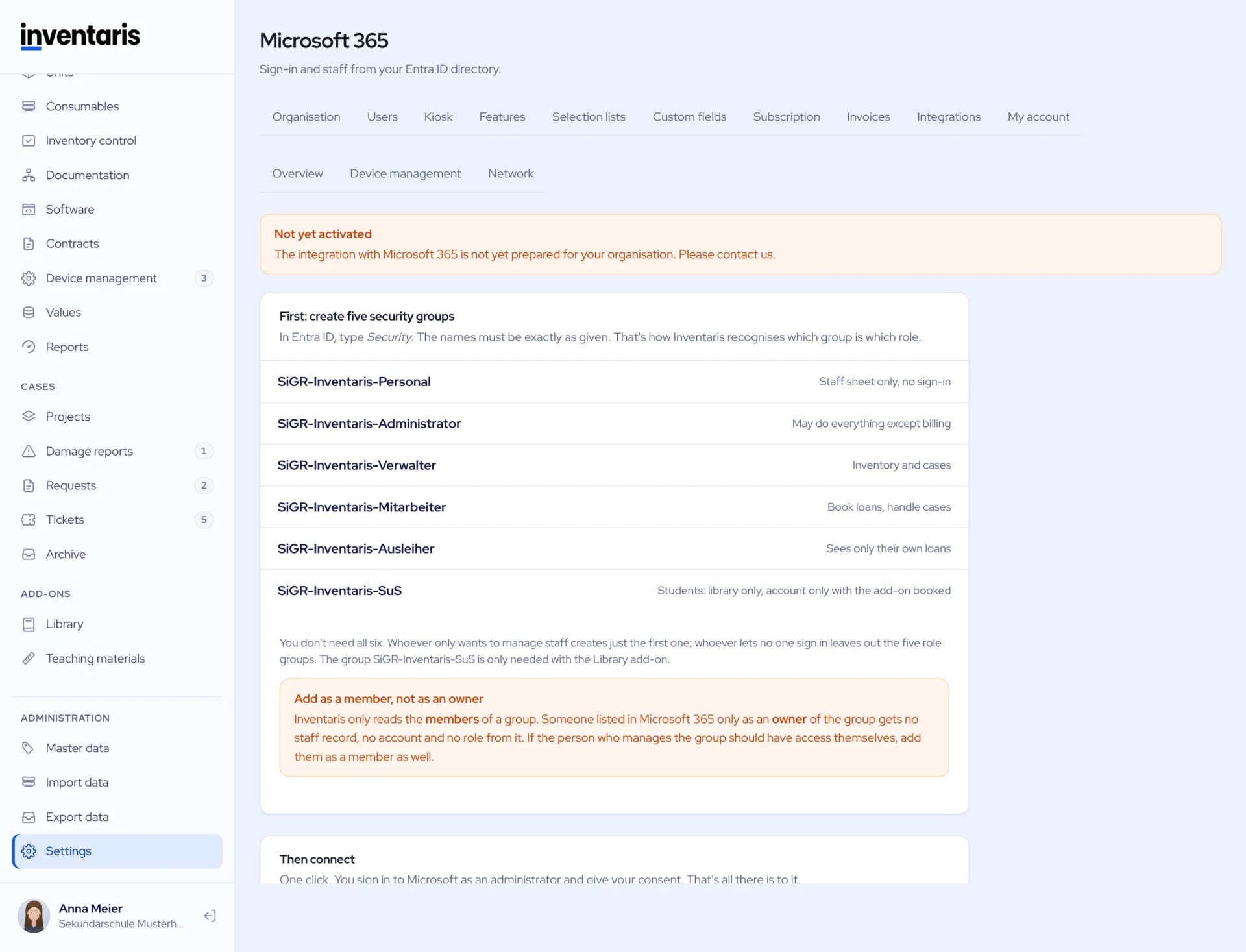1246x952 pixels.
Task: Click the Reports icon
Action: point(29,347)
